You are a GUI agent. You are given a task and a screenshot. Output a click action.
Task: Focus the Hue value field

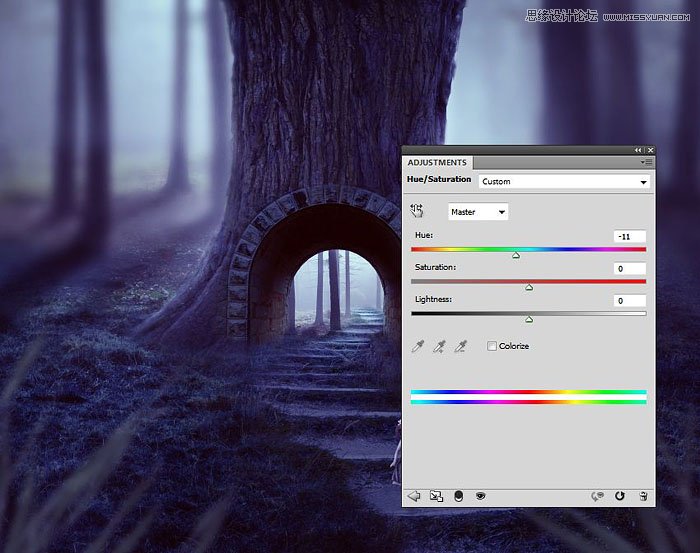click(x=629, y=237)
